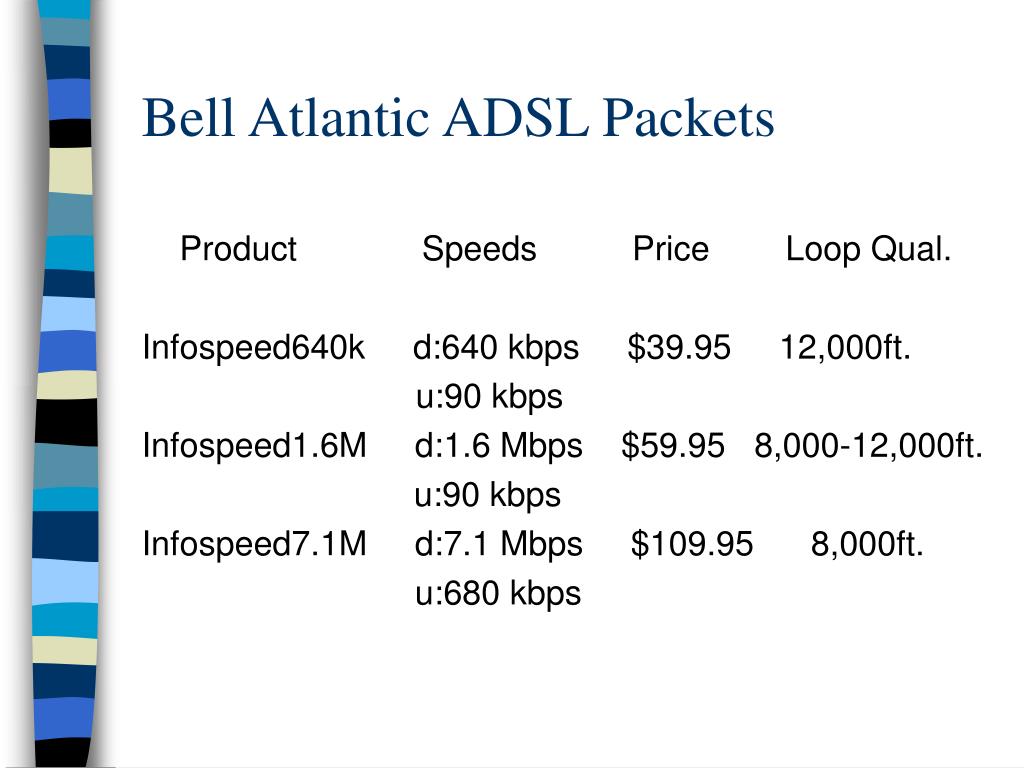Select the Infospeed640k product name
This screenshot has height=768, width=1024.
tap(253, 348)
